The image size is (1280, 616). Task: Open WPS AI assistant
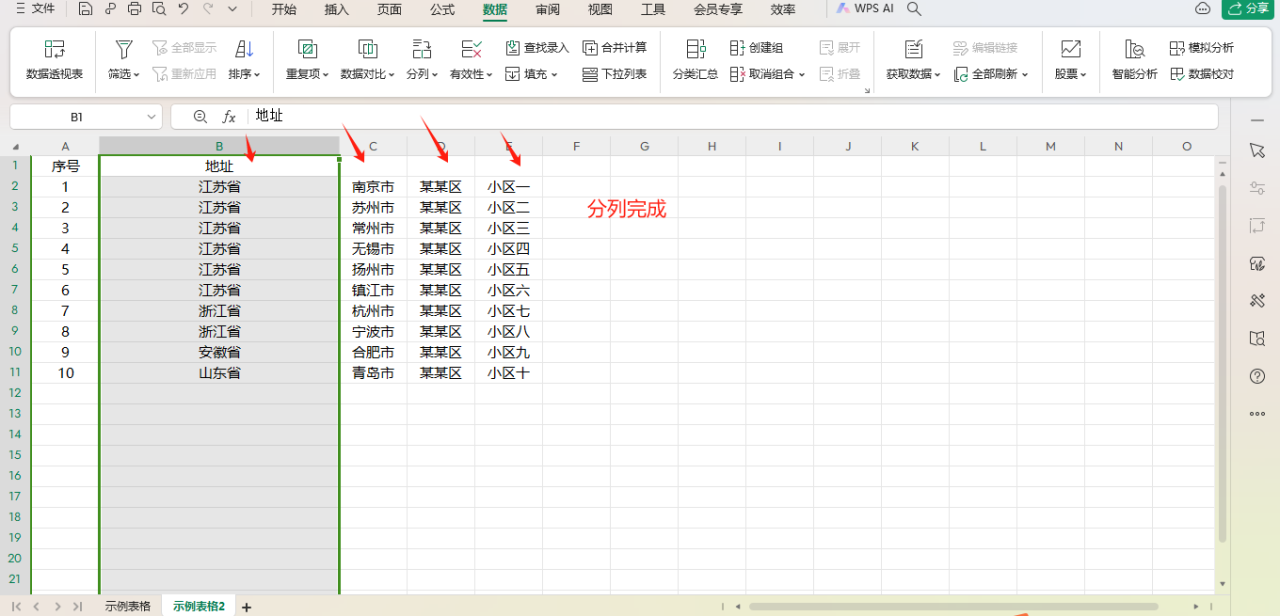[x=865, y=9]
